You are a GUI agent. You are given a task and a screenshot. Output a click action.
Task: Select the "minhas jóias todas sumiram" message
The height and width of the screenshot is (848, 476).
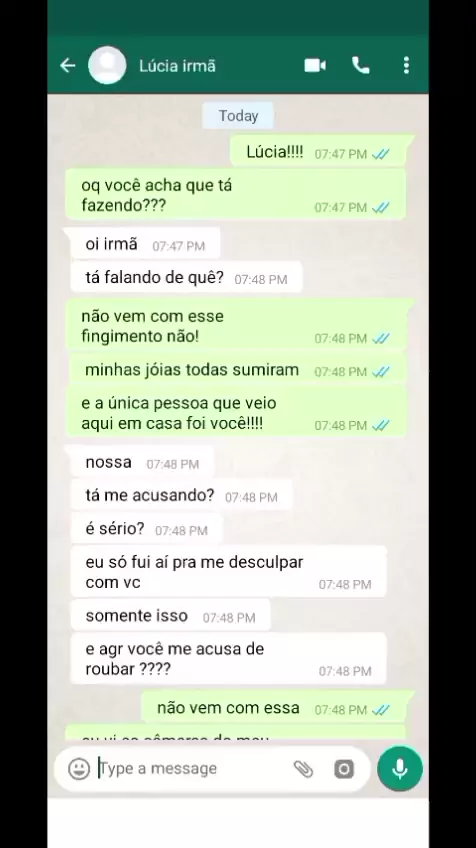237,370
